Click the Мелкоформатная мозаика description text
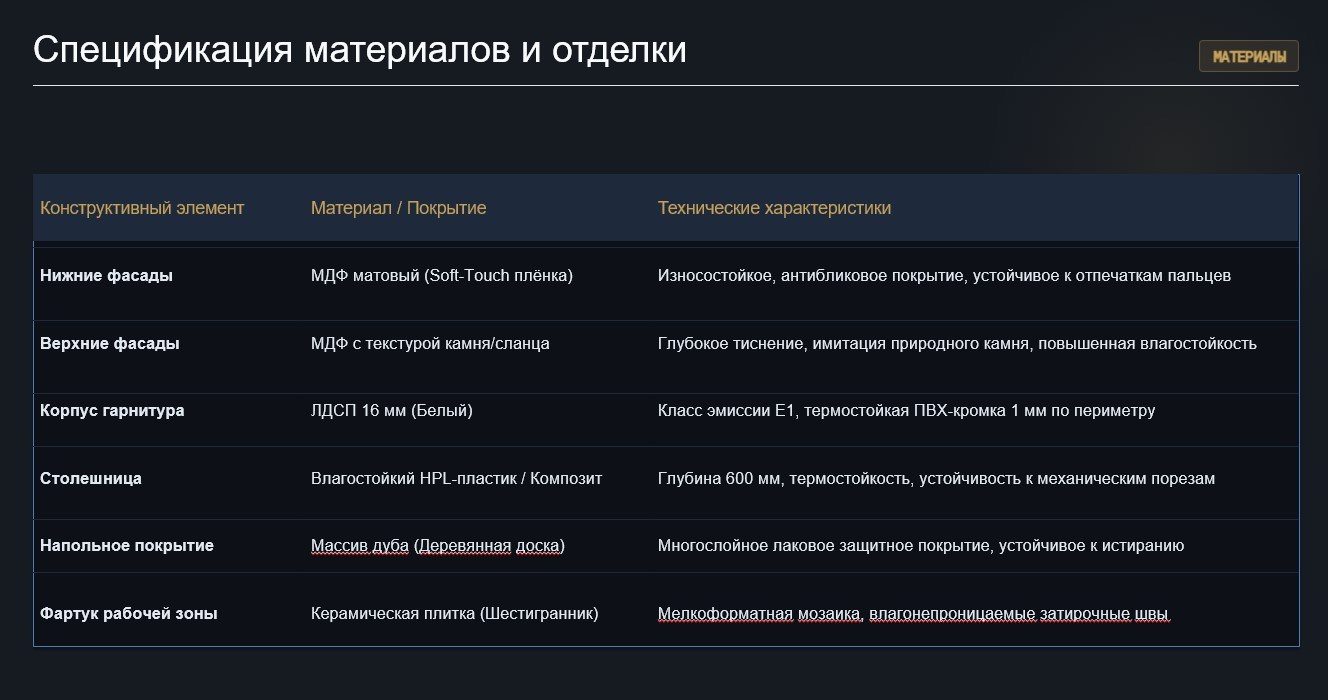The width and height of the screenshot is (1328, 700). pos(913,613)
